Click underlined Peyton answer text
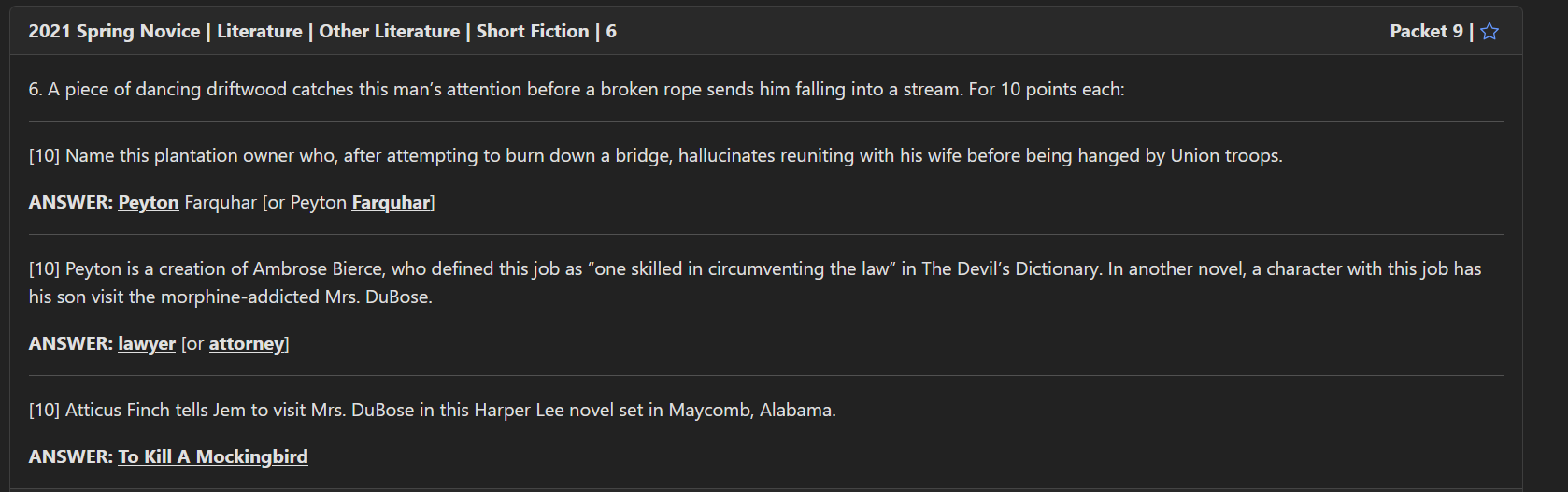This screenshot has height=492, width=1568. (x=148, y=202)
